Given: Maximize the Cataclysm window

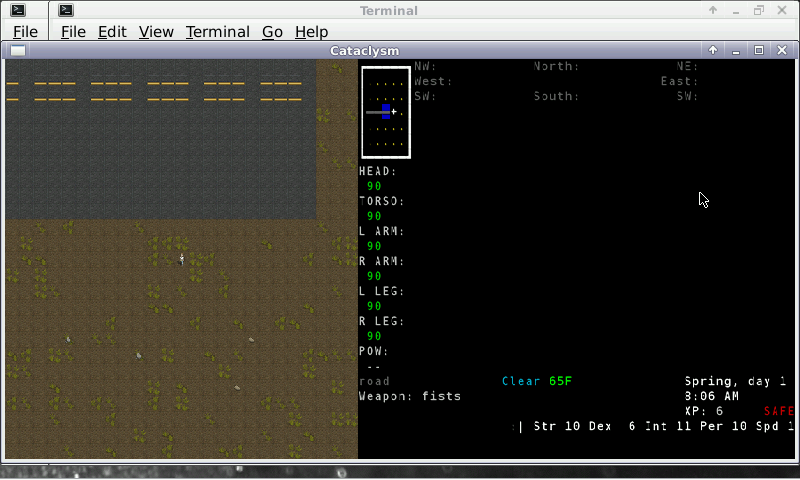Looking at the screenshot, I should 758,50.
